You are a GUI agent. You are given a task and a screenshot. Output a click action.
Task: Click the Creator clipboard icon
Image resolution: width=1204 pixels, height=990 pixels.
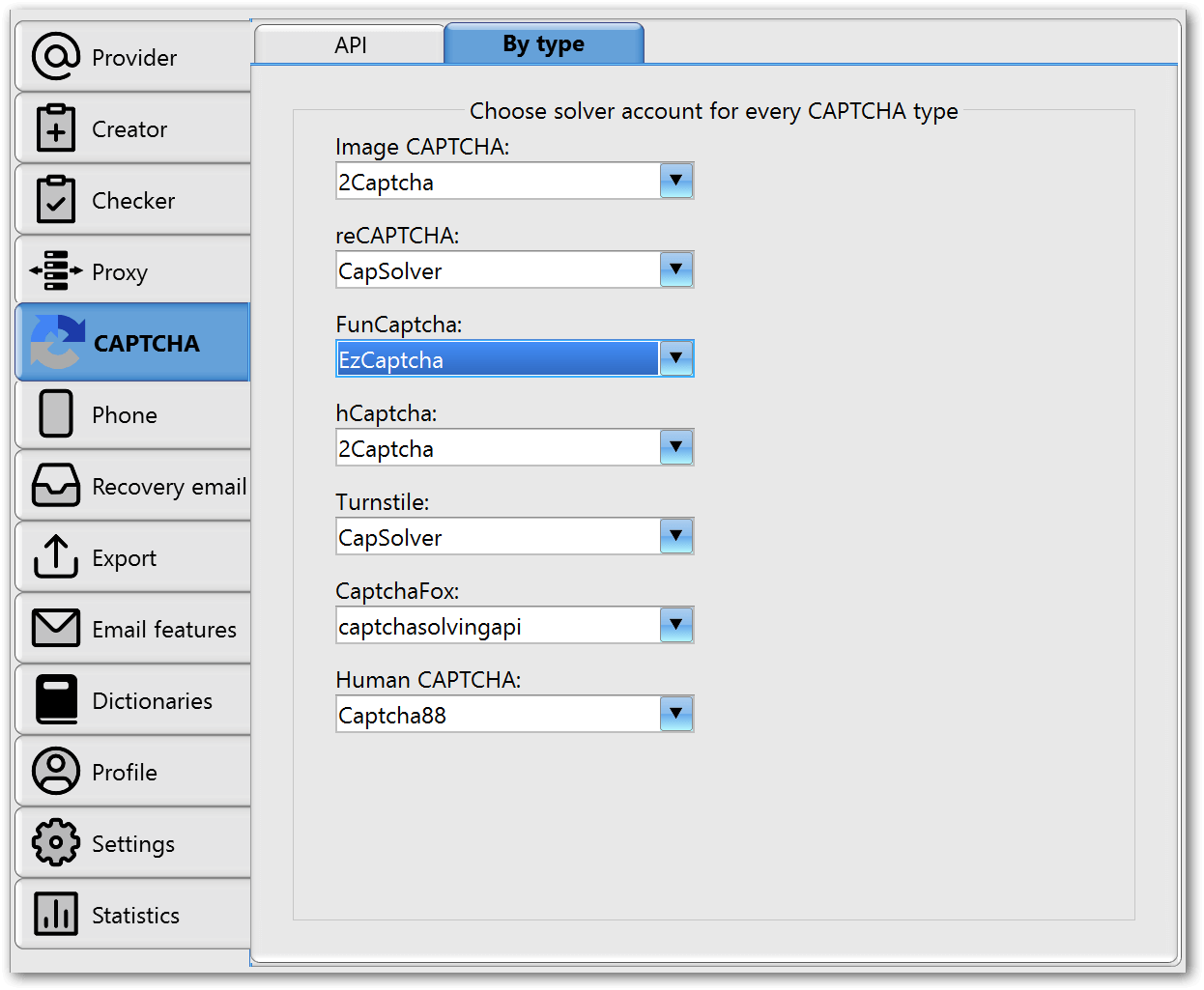55,127
